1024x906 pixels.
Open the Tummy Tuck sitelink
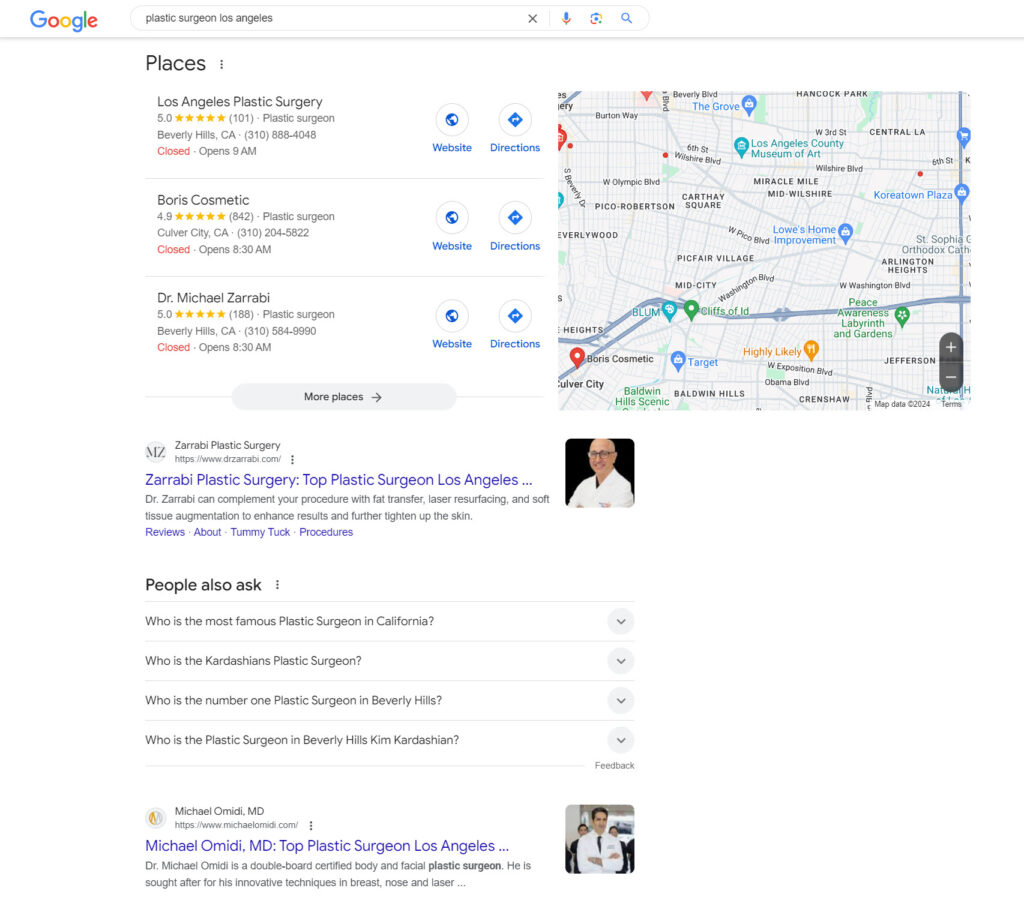pos(260,532)
